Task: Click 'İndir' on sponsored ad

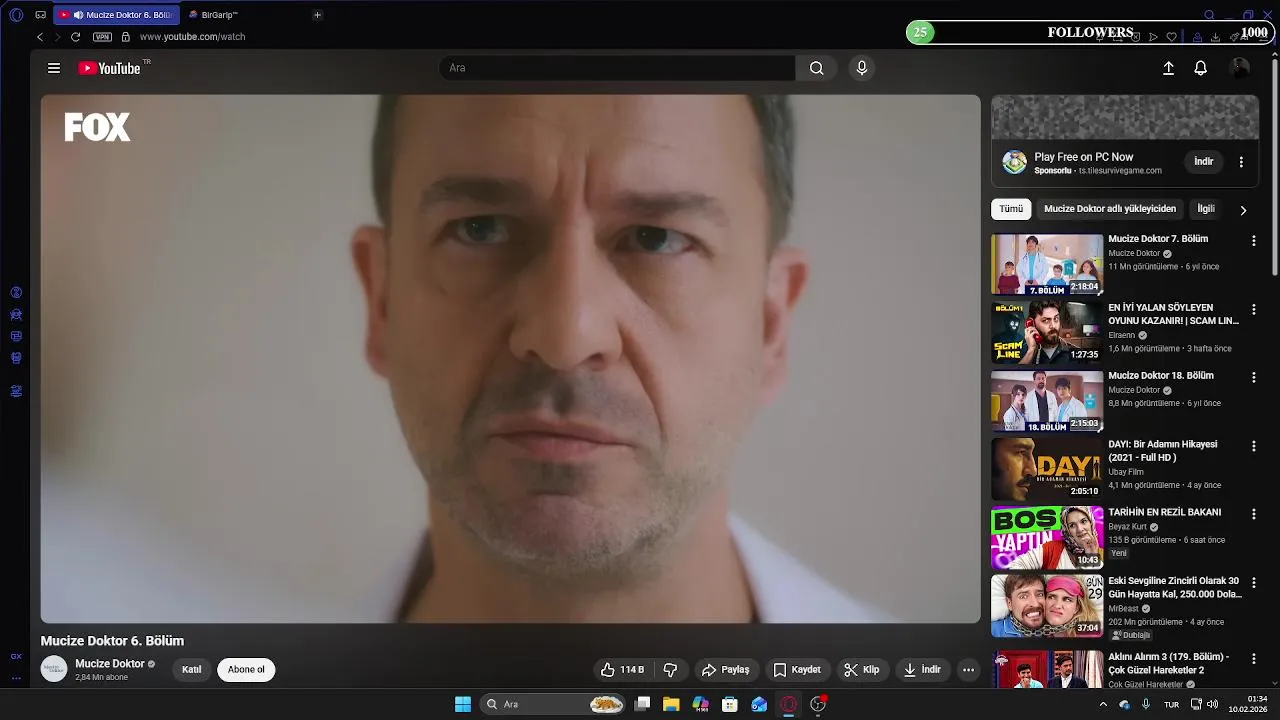Action: [x=1204, y=161]
